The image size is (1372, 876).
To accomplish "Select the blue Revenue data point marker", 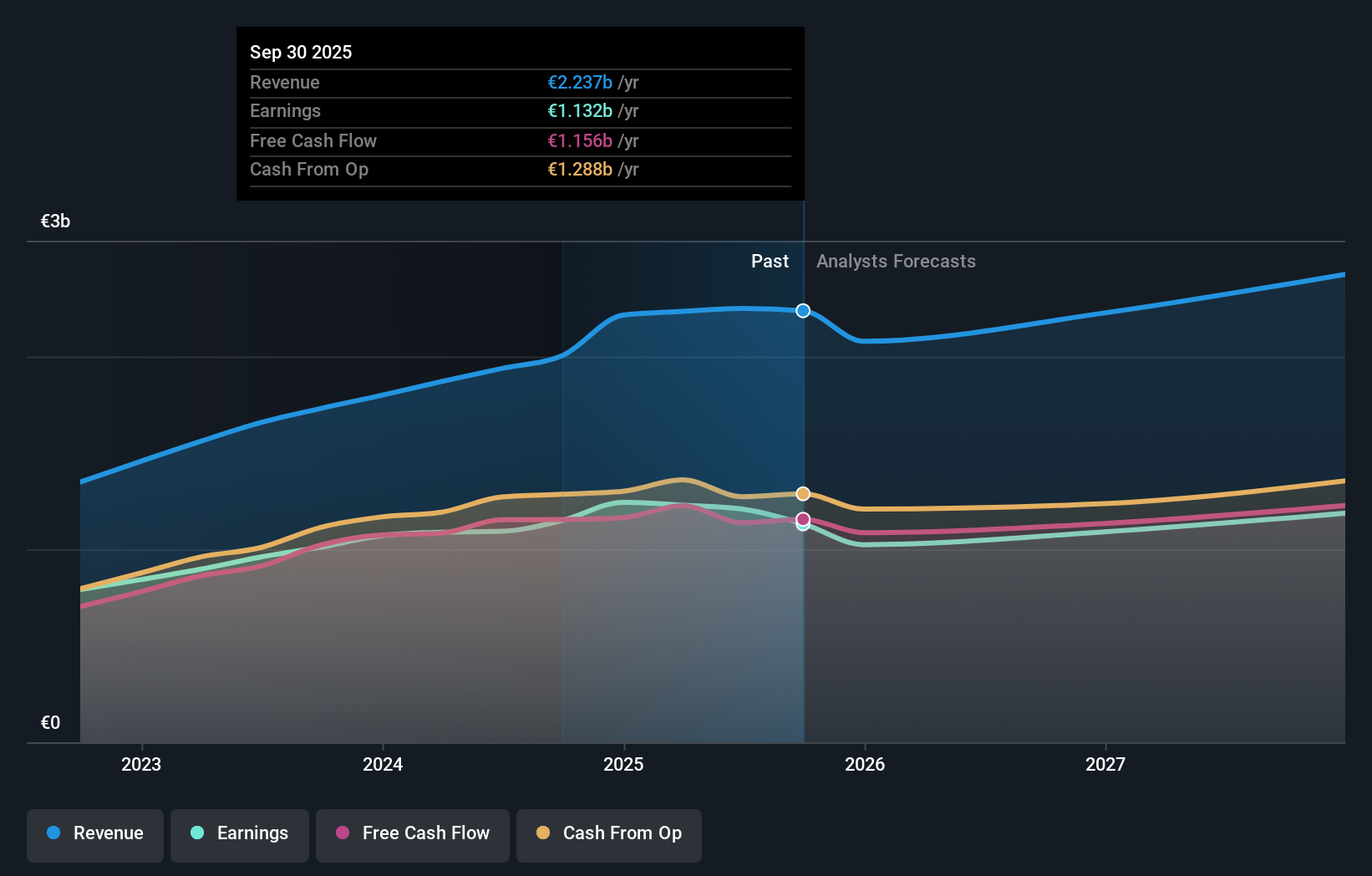I will point(803,311).
